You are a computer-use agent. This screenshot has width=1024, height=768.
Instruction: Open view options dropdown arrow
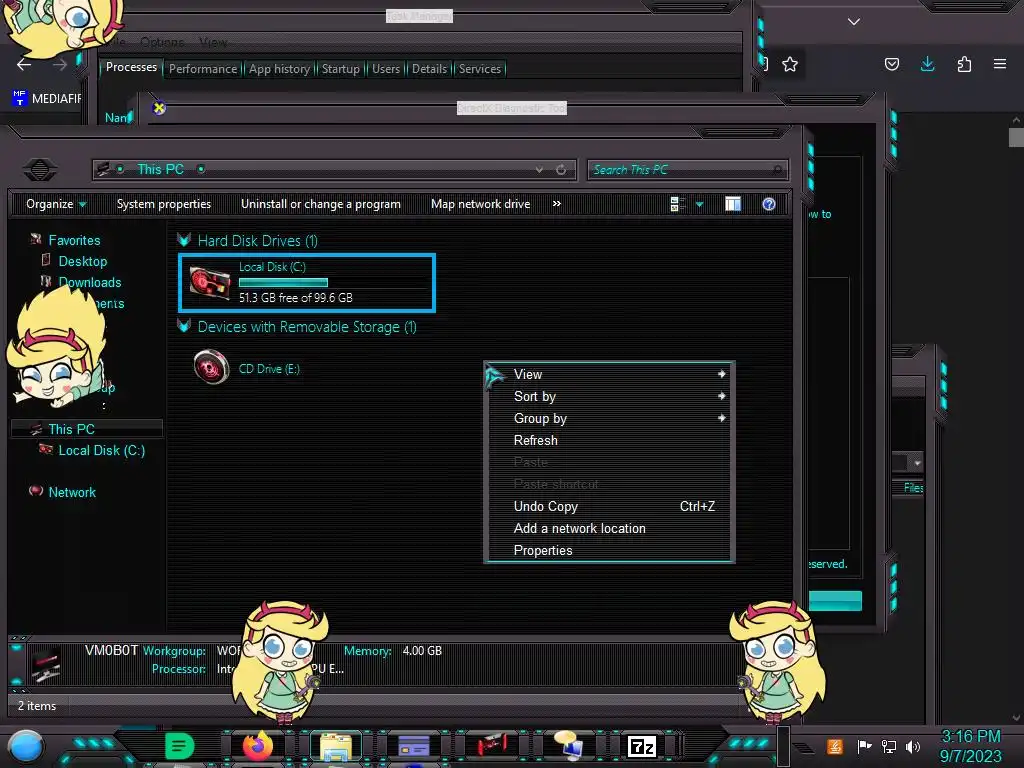(699, 204)
